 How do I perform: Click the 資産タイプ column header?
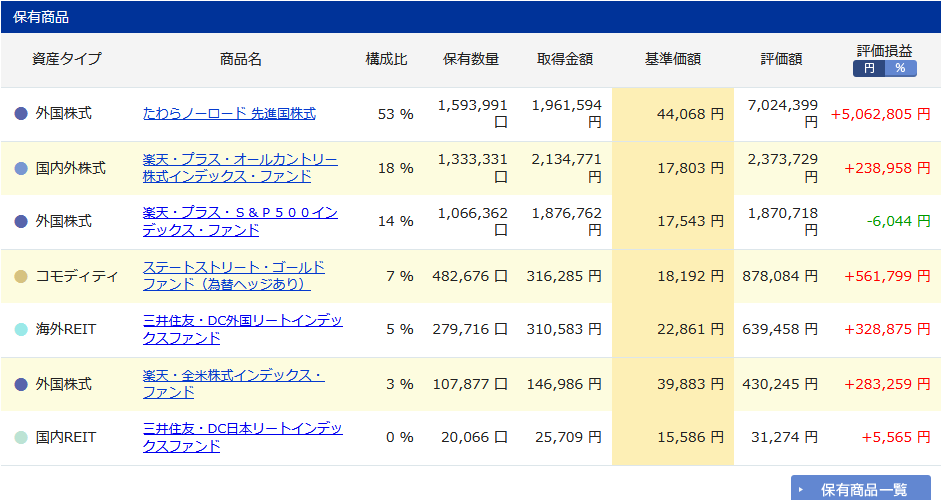[67, 59]
